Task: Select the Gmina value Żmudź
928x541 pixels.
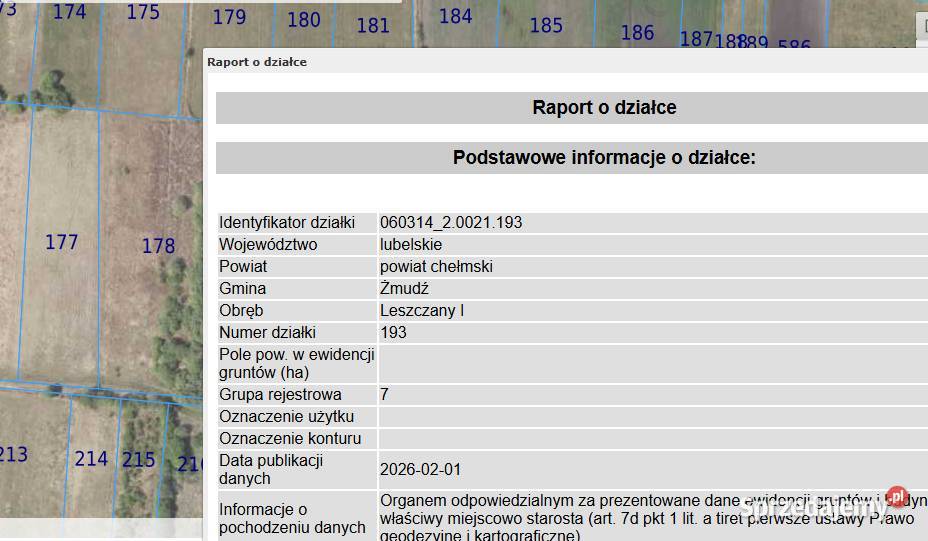Action: point(404,288)
